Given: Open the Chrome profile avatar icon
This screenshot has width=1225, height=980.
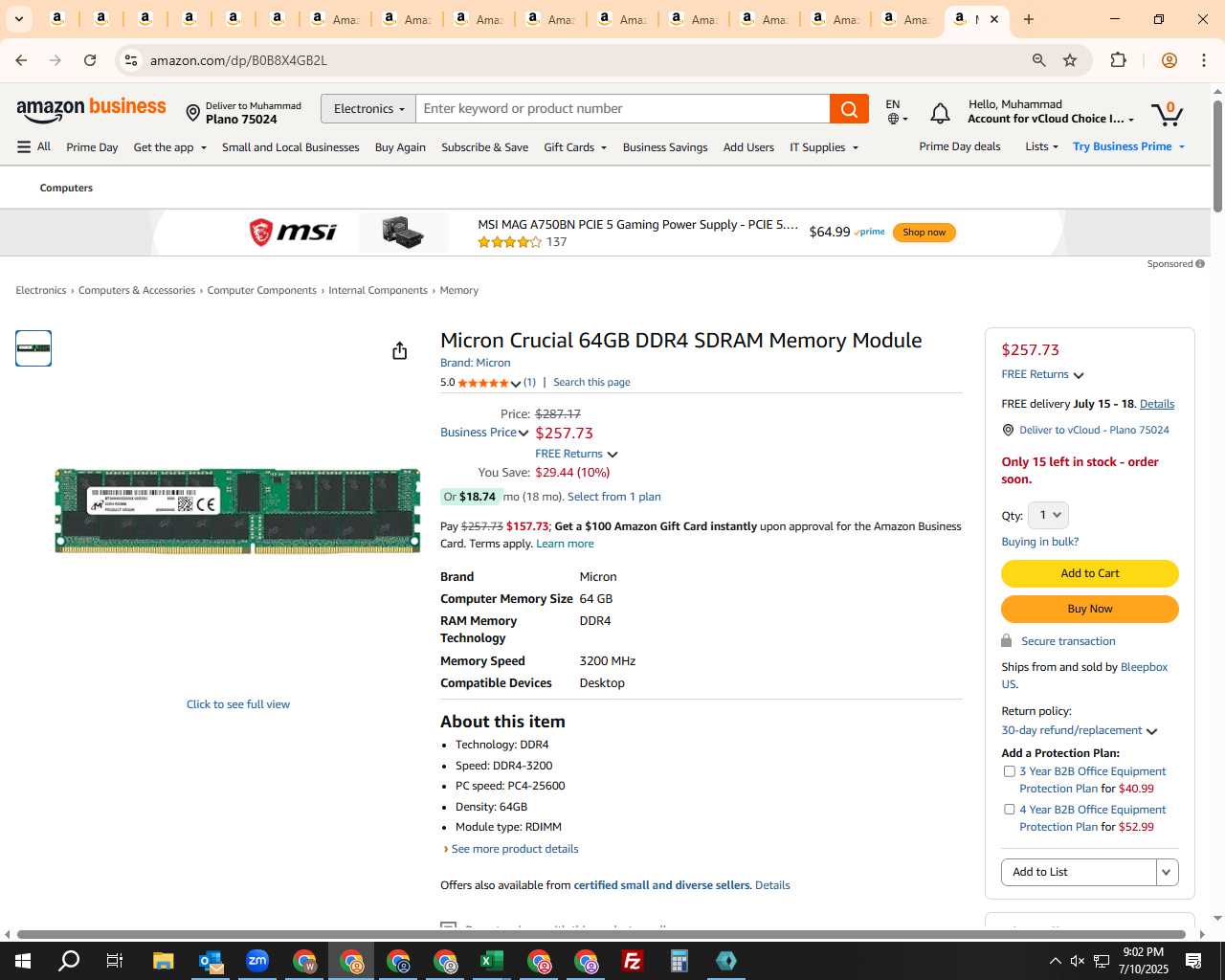Looking at the screenshot, I should pos(1169,60).
